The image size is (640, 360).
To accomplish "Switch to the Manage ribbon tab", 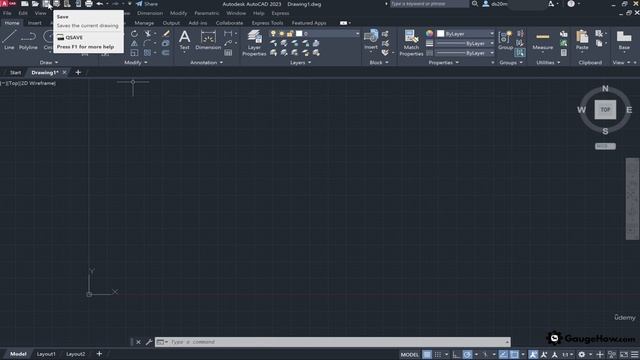I will 144,23.
